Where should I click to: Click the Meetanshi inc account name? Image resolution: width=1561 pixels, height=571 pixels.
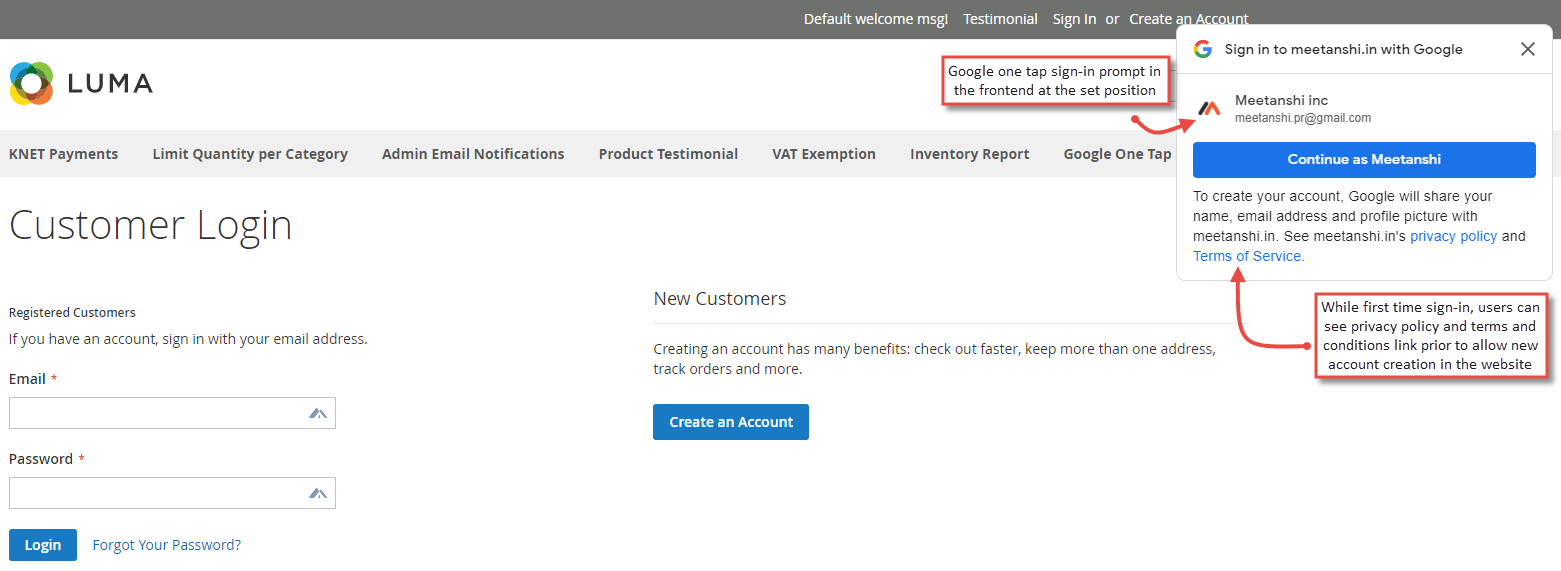pyautogui.click(x=1281, y=100)
